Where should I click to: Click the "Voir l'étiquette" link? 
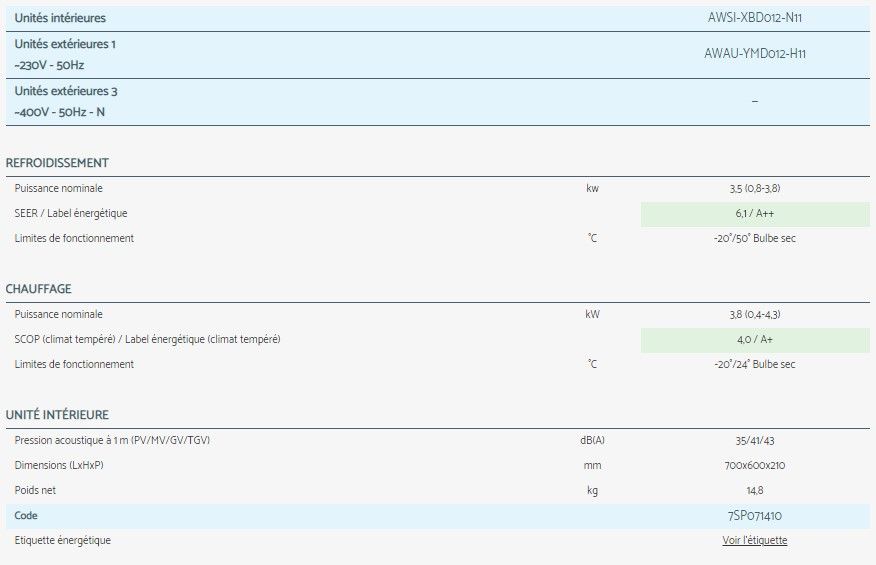click(754, 540)
